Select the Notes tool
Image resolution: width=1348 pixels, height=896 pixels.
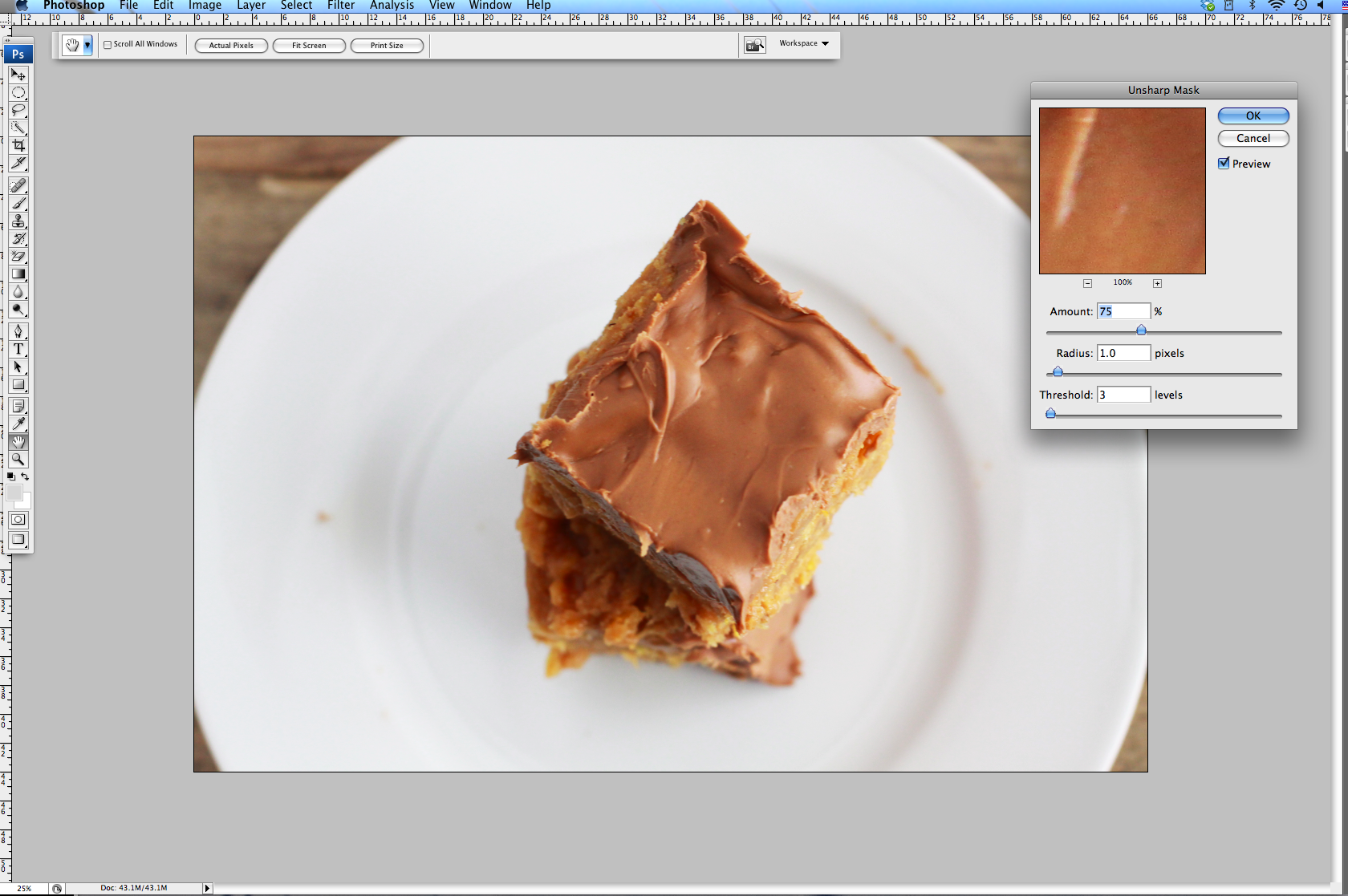pyautogui.click(x=18, y=406)
